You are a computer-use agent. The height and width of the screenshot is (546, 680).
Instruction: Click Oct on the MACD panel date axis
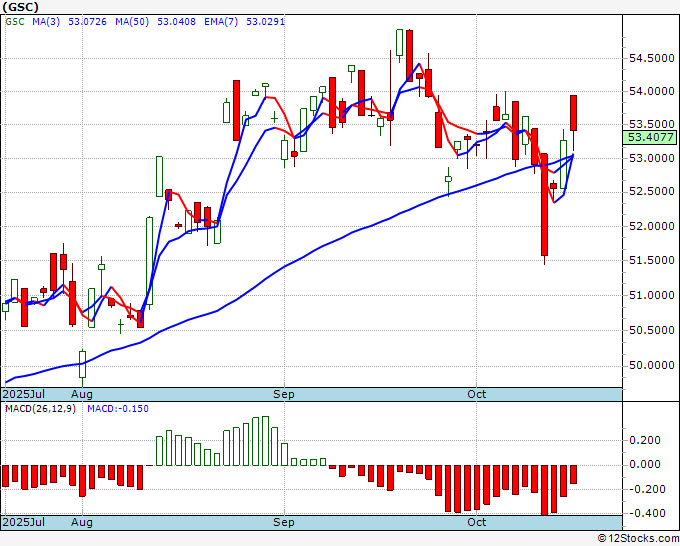tap(477, 522)
